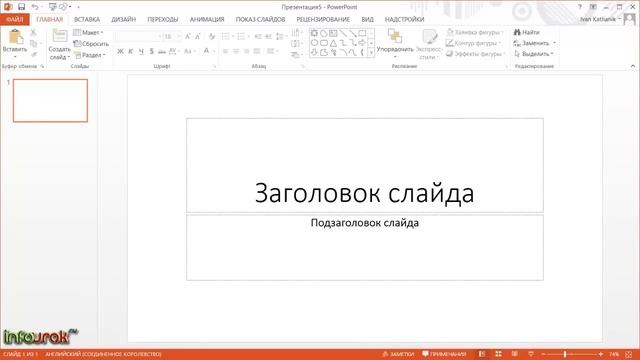Click the Format Painter brush icon
The width and height of the screenshot is (640, 360).
click(x=33, y=54)
